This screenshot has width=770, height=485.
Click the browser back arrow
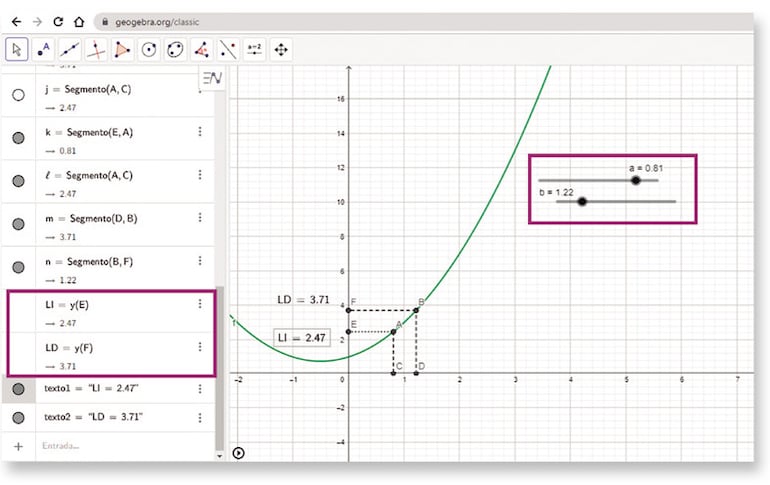coord(16,22)
